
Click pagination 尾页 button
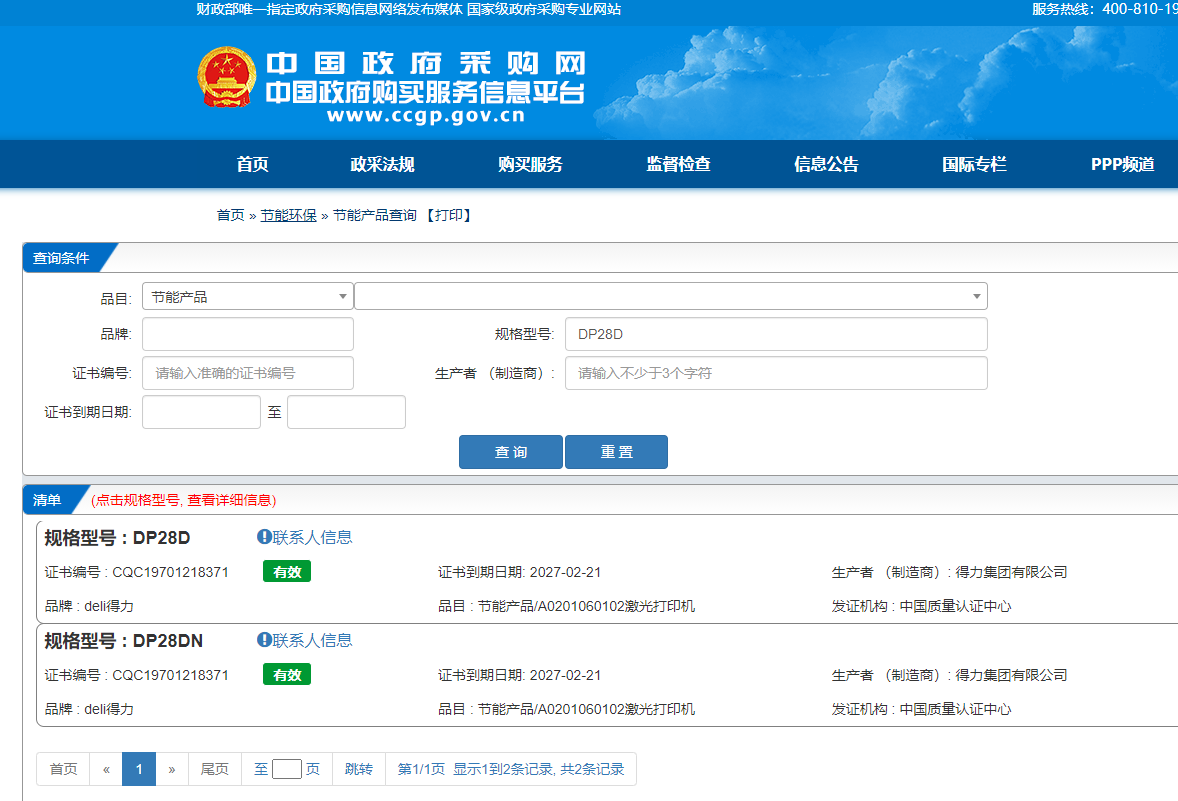(x=215, y=769)
